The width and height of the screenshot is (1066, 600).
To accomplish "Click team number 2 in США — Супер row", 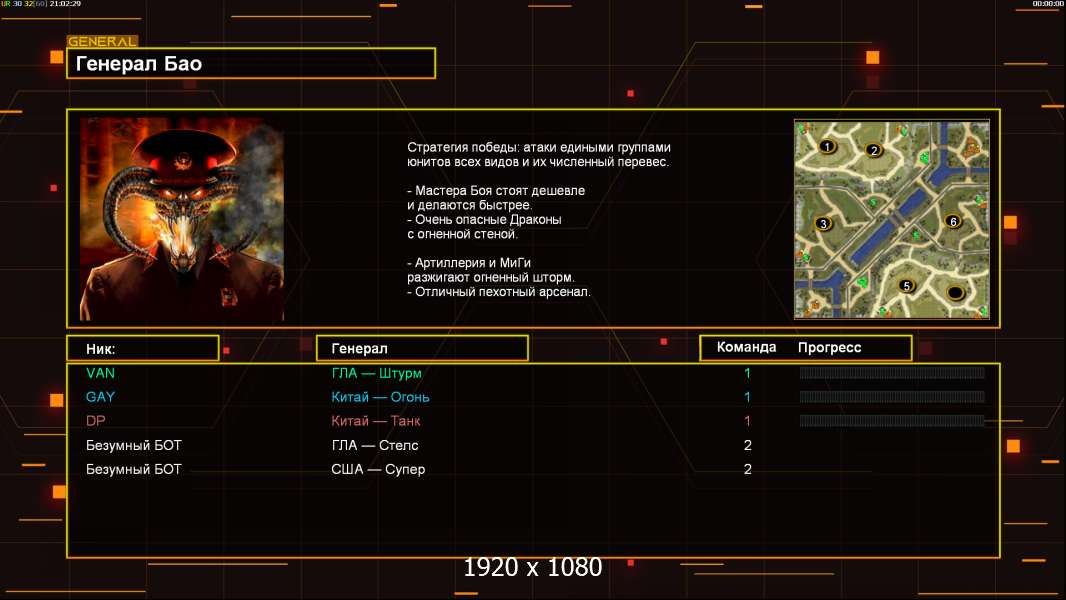I will click(x=748, y=469).
